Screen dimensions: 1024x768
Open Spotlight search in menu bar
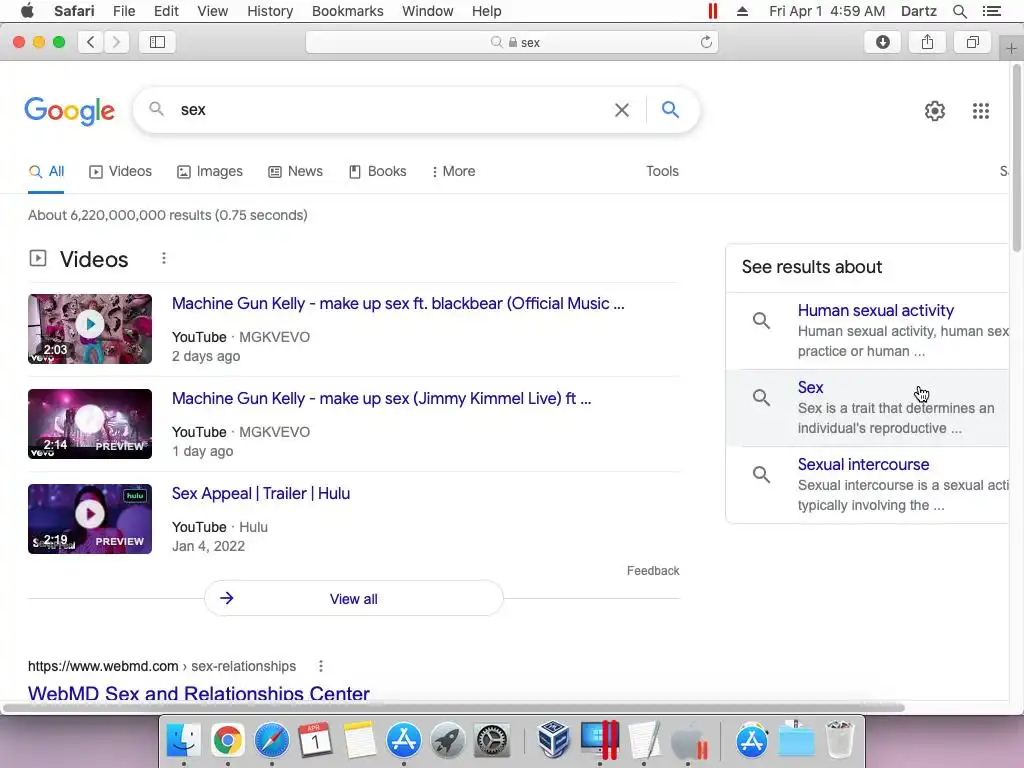(x=959, y=11)
